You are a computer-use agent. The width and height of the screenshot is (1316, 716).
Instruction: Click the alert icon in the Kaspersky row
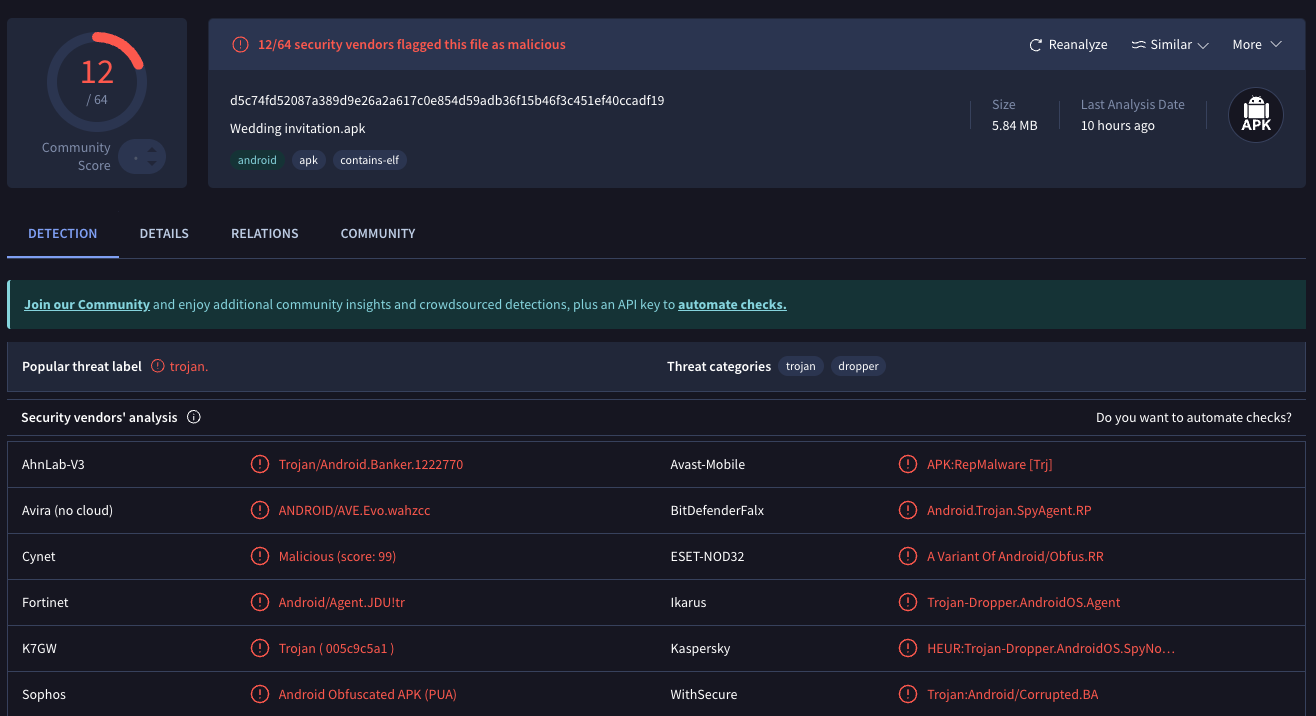(x=908, y=648)
